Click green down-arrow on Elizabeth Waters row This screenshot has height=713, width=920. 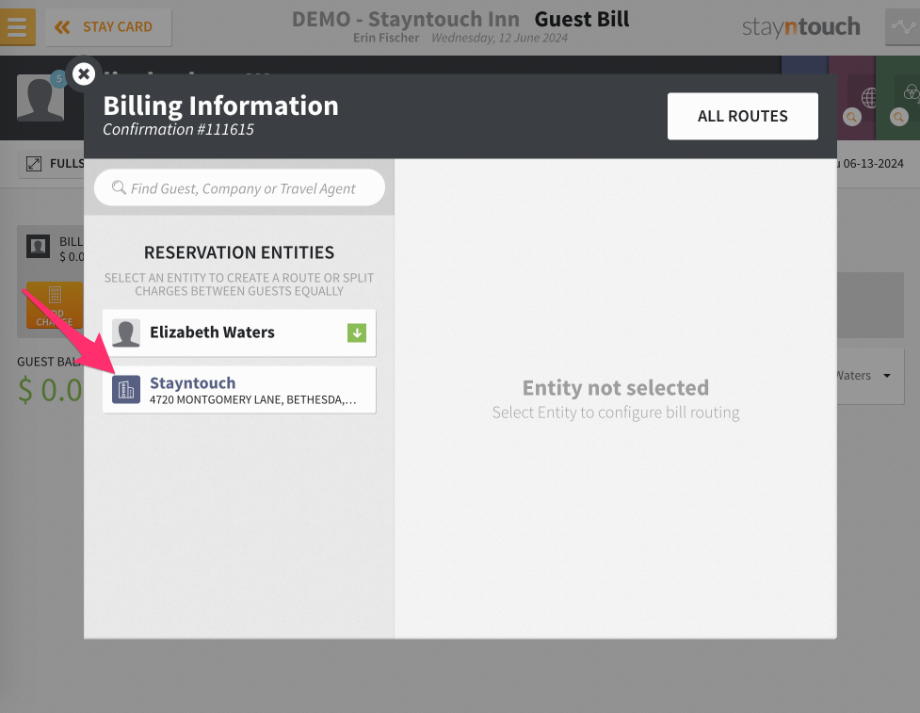pyautogui.click(x=357, y=333)
